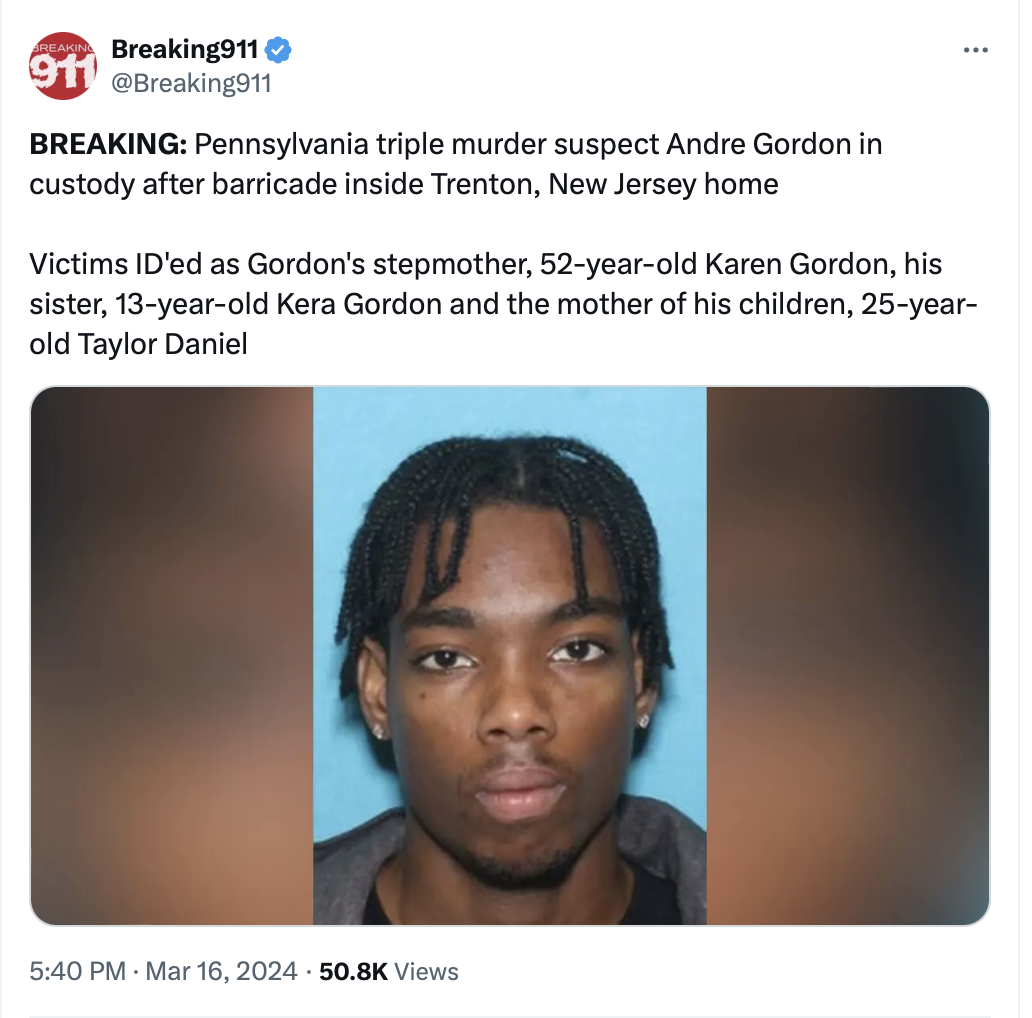Viewport: 1032px width, 1018px height.
Task: Click the bold BREAKING: text
Action: 109,144
